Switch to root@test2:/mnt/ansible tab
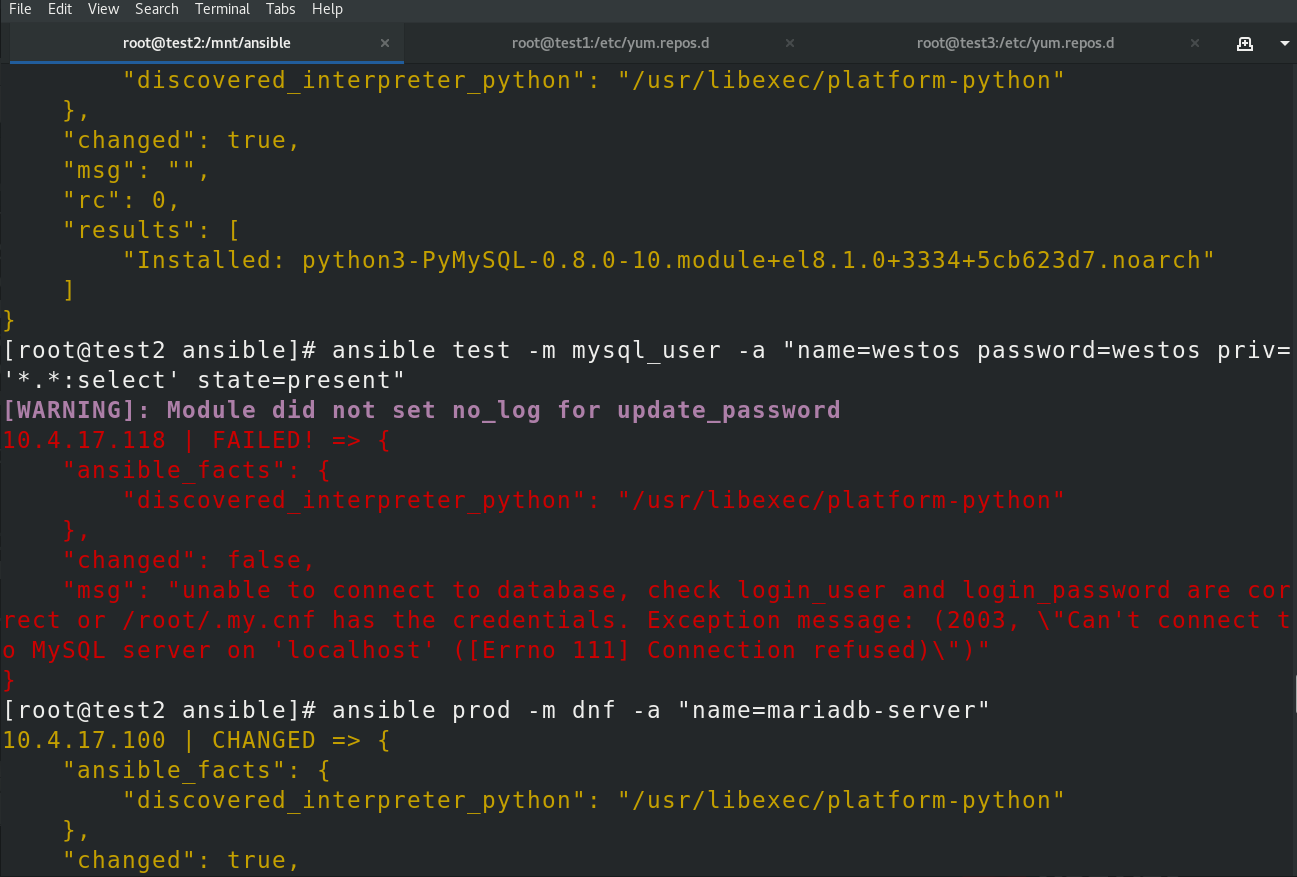Image resolution: width=1297 pixels, height=877 pixels. point(207,43)
